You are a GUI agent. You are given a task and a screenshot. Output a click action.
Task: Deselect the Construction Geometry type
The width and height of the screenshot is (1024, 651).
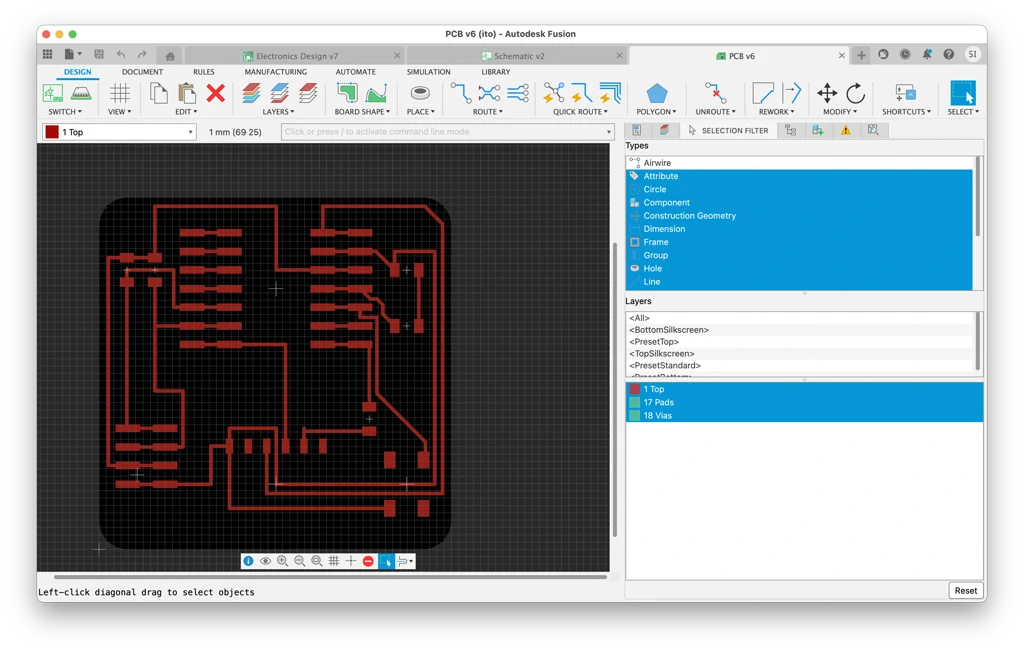(x=799, y=215)
